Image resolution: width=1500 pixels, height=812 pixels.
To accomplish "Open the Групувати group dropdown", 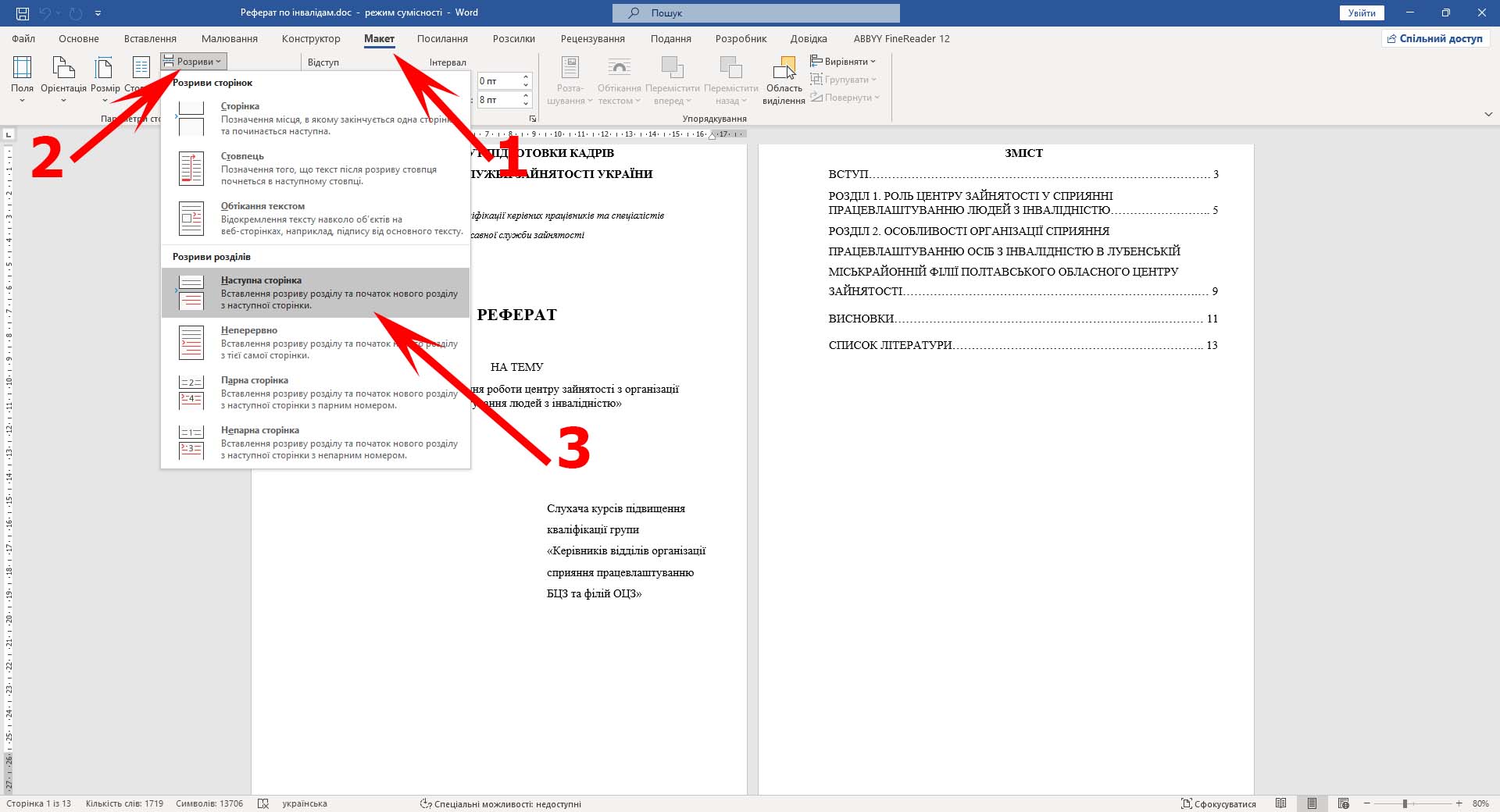I will point(843,80).
